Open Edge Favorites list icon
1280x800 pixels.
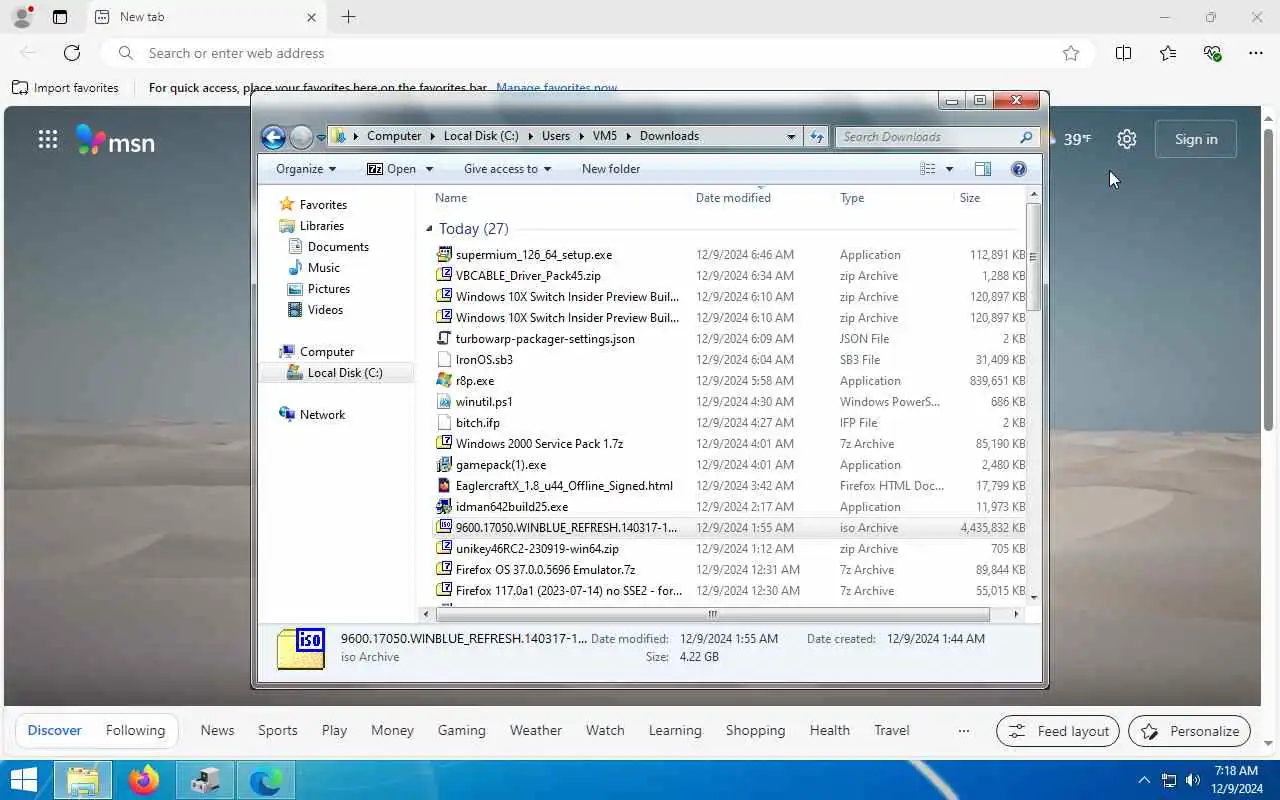pos(1168,53)
